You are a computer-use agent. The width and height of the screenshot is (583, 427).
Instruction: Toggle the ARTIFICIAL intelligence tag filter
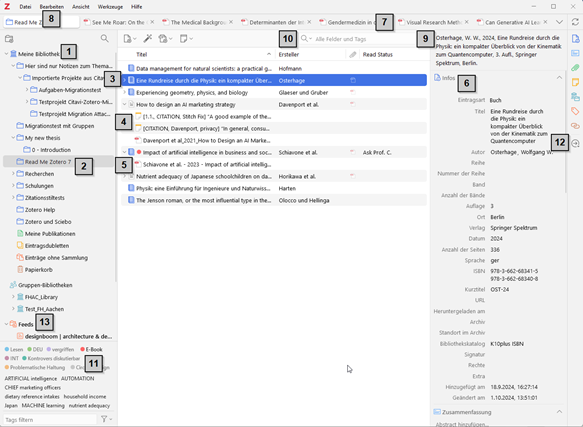click(31, 379)
